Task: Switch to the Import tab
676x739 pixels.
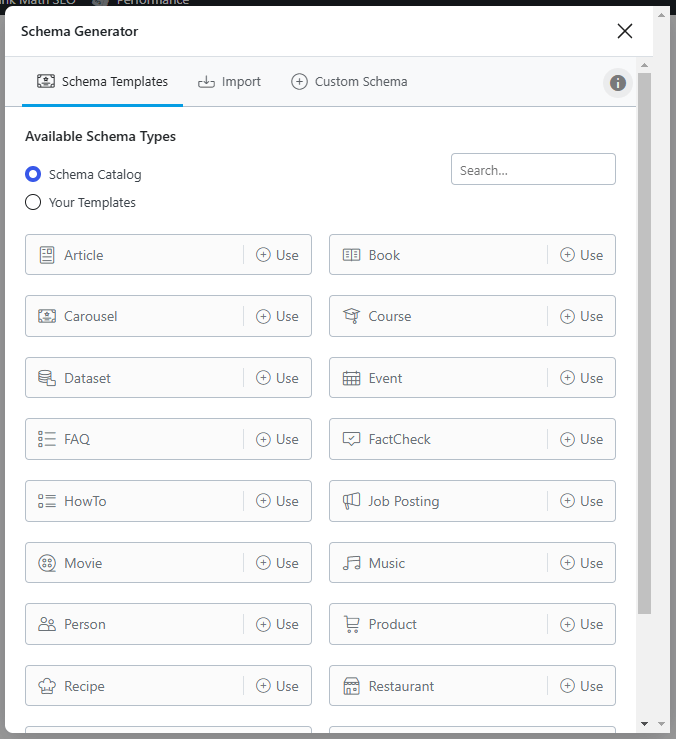Action: [x=229, y=82]
